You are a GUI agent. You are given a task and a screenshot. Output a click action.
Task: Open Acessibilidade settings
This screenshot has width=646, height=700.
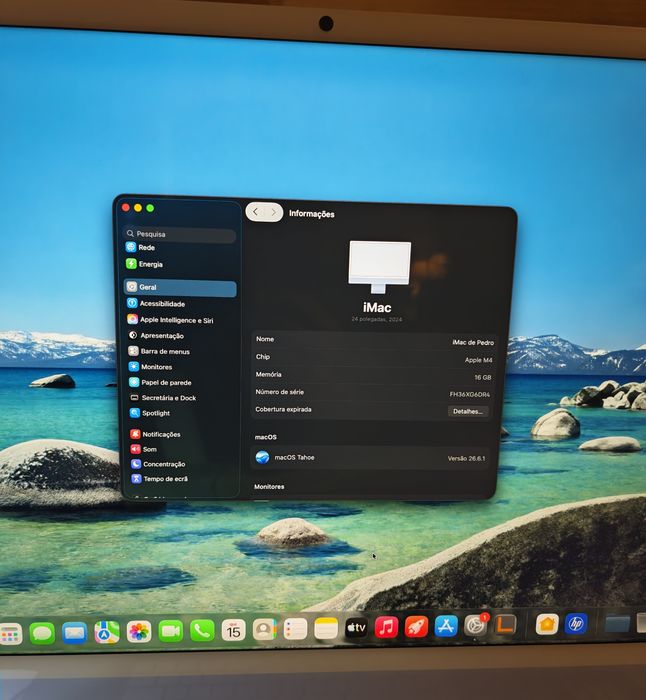tap(156, 304)
